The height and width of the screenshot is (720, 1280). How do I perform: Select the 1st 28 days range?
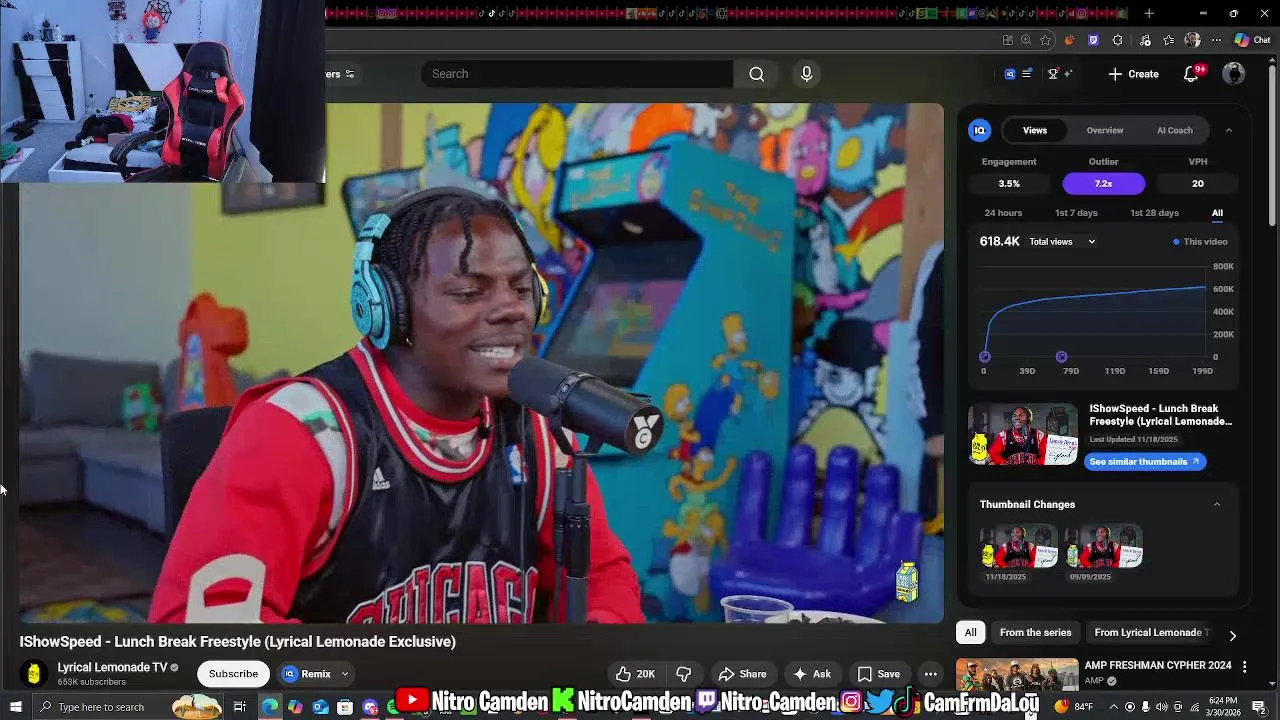(x=1154, y=213)
